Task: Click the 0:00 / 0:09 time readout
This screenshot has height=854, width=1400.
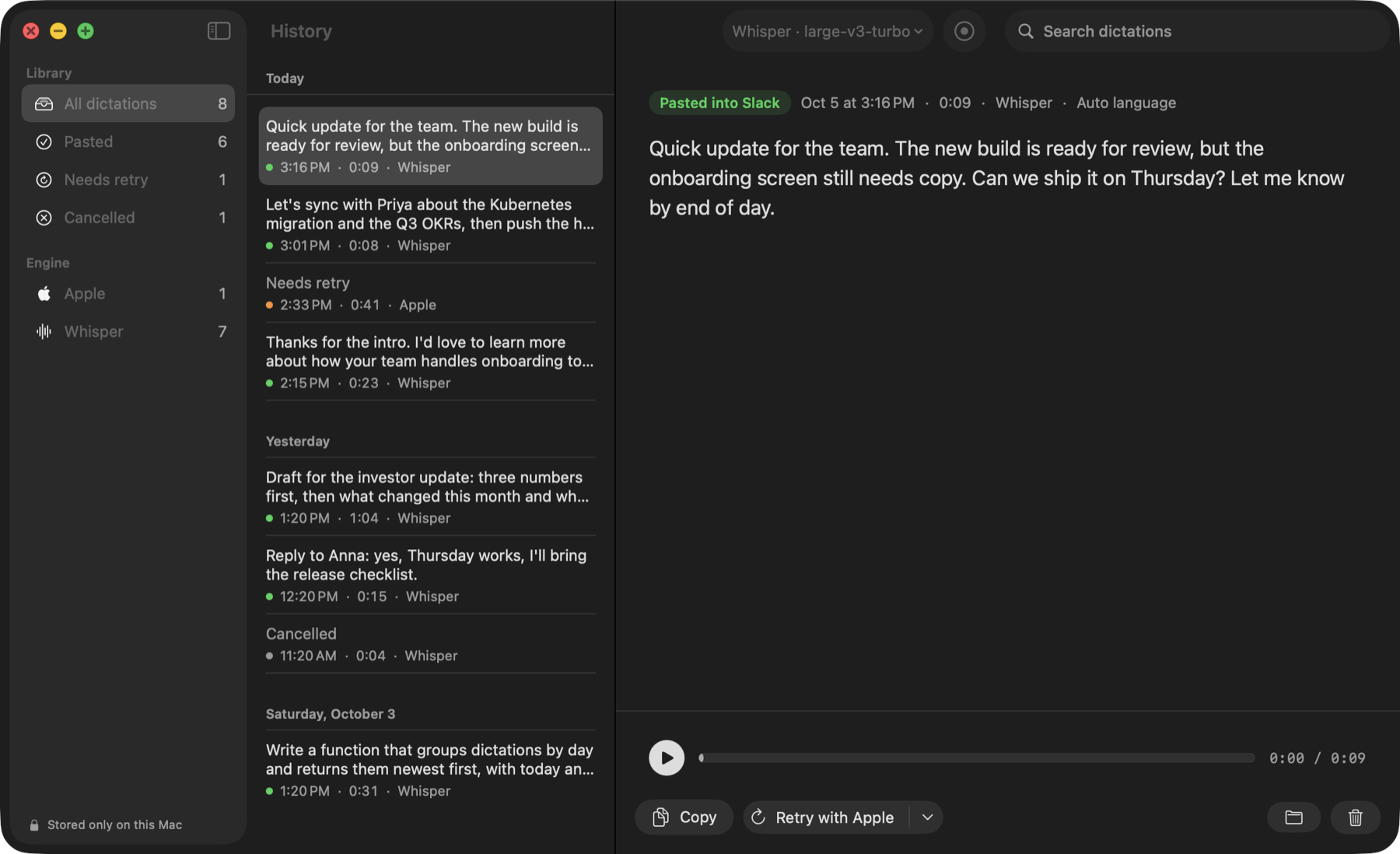Action: [1317, 758]
